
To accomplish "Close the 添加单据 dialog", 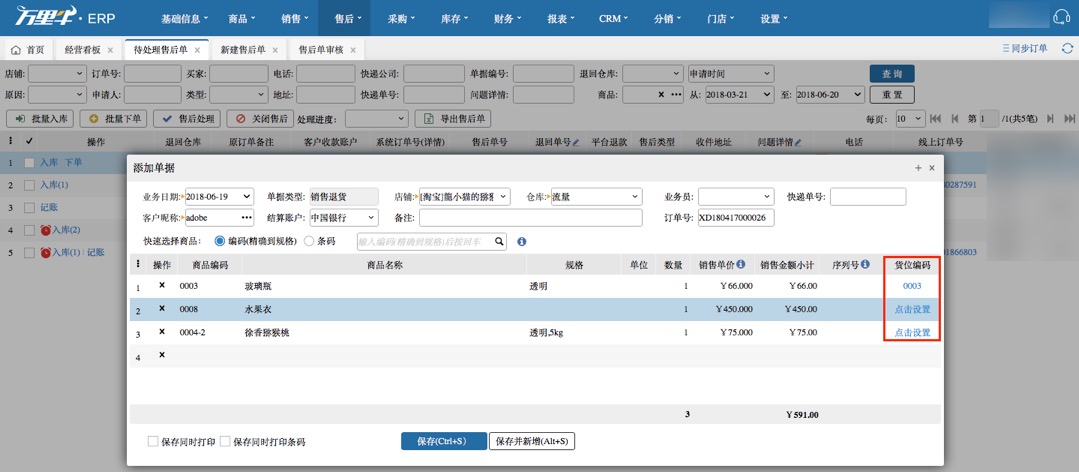I will pos(932,168).
